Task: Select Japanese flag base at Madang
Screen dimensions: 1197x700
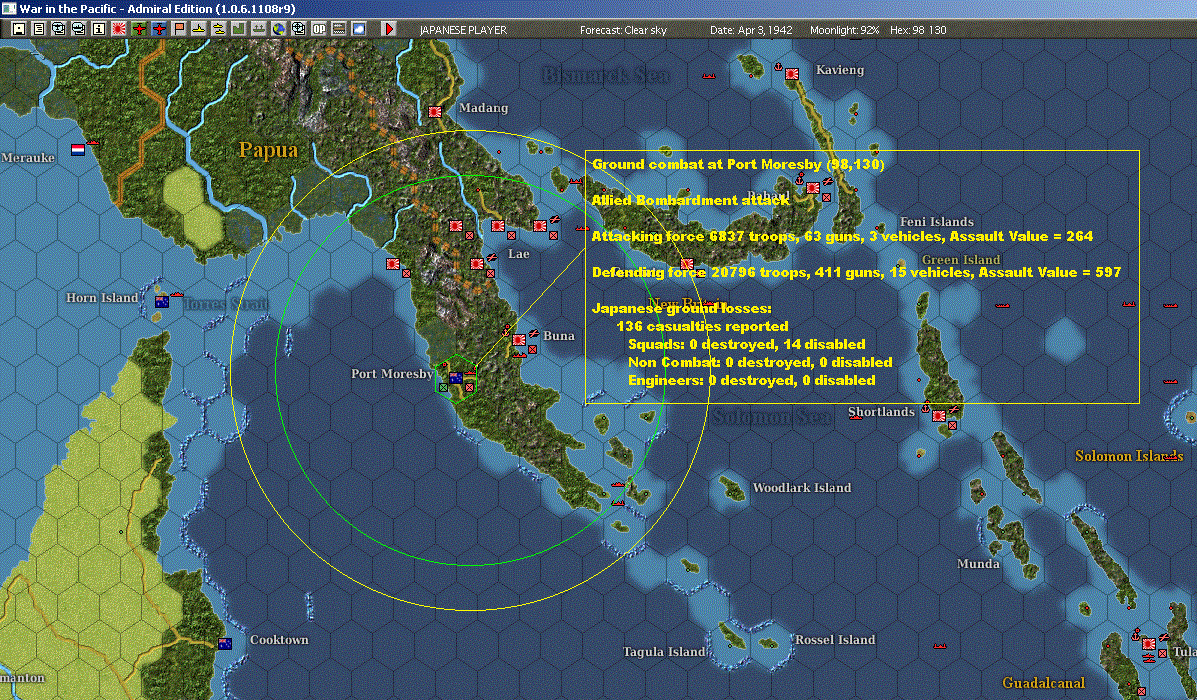Action: [x=435, y=111]
